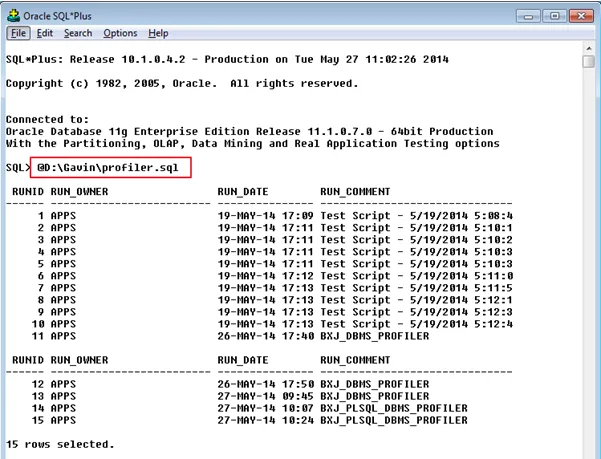Click BXJ_DBMS_PROFILER comment in row 12
This screenshot has height=459, width=601.
pos(375,384)
